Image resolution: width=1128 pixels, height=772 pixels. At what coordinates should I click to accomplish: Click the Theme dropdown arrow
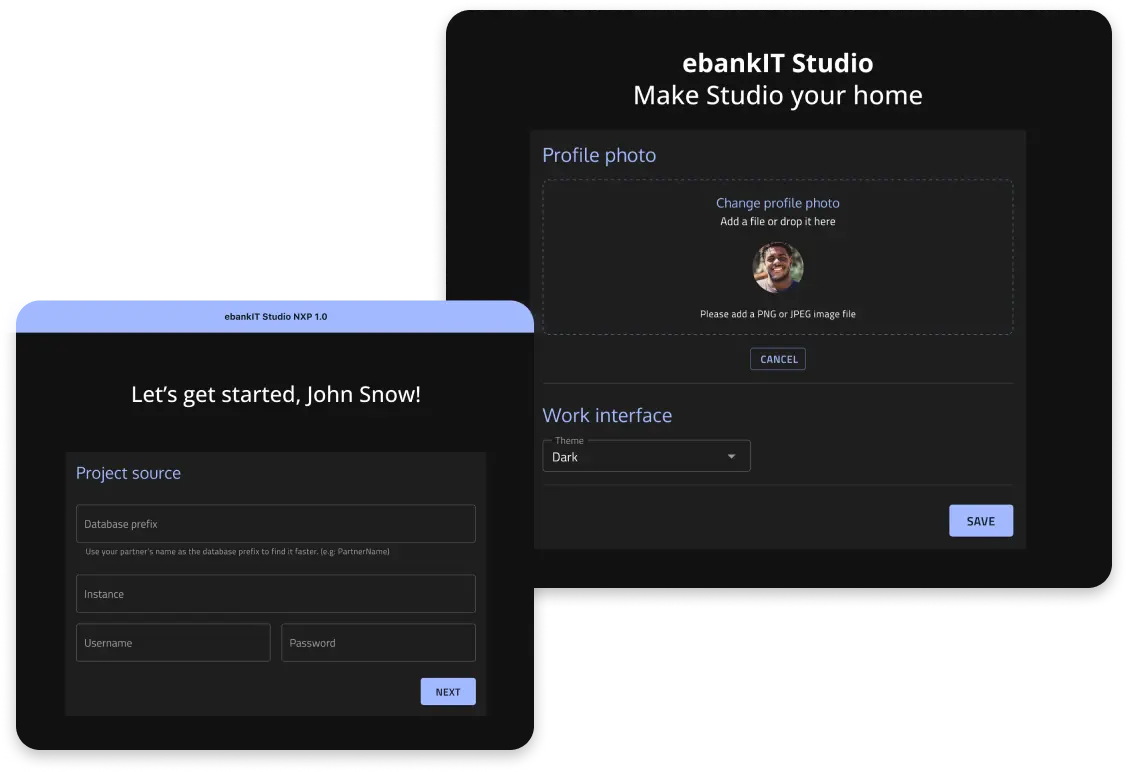click(731, 456)
